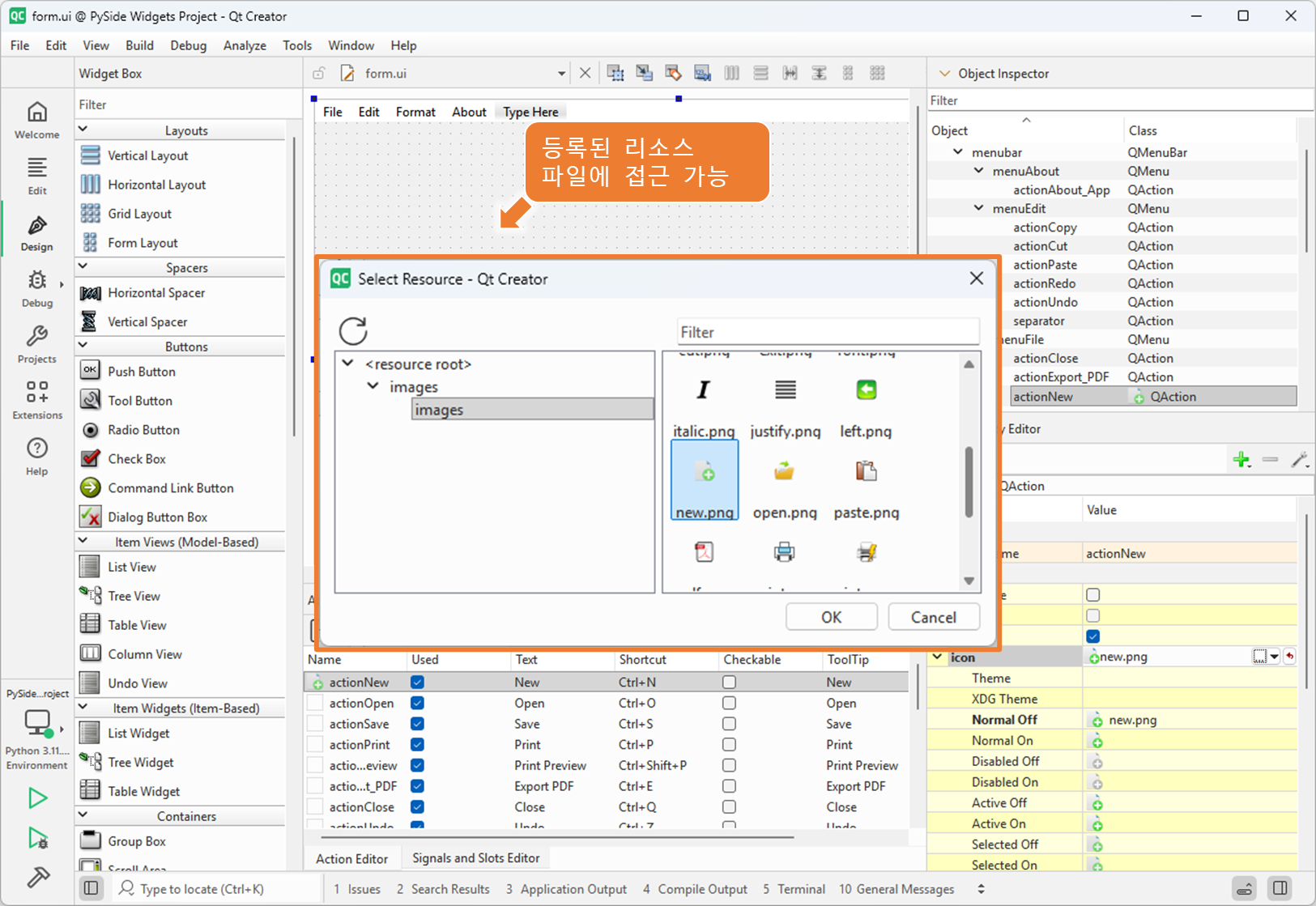The width and height of the screenshot is (1316, 906).
Task: Collapse the menuAbout object node
Action: click(979, 171)
